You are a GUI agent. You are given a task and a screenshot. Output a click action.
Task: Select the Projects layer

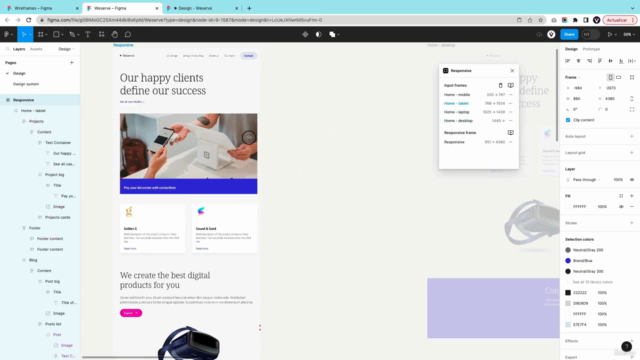(x=36, y=121)
